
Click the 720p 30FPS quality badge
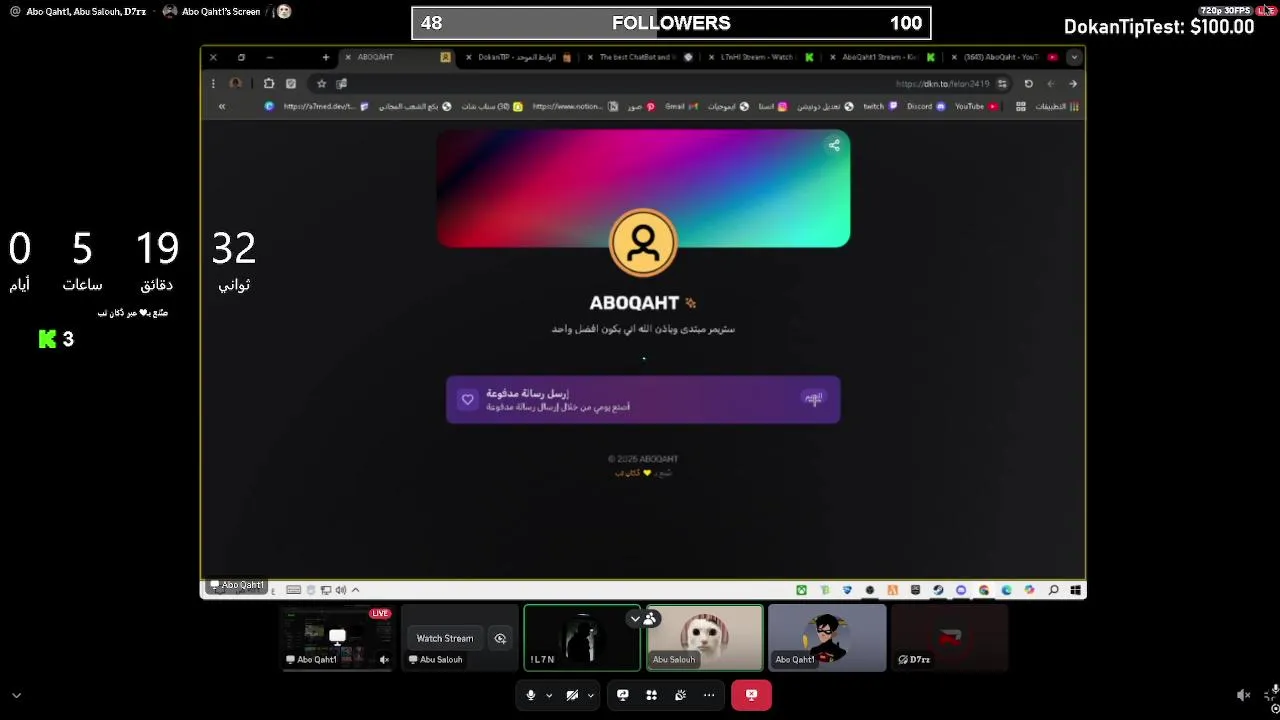(x=1225, y=10)
